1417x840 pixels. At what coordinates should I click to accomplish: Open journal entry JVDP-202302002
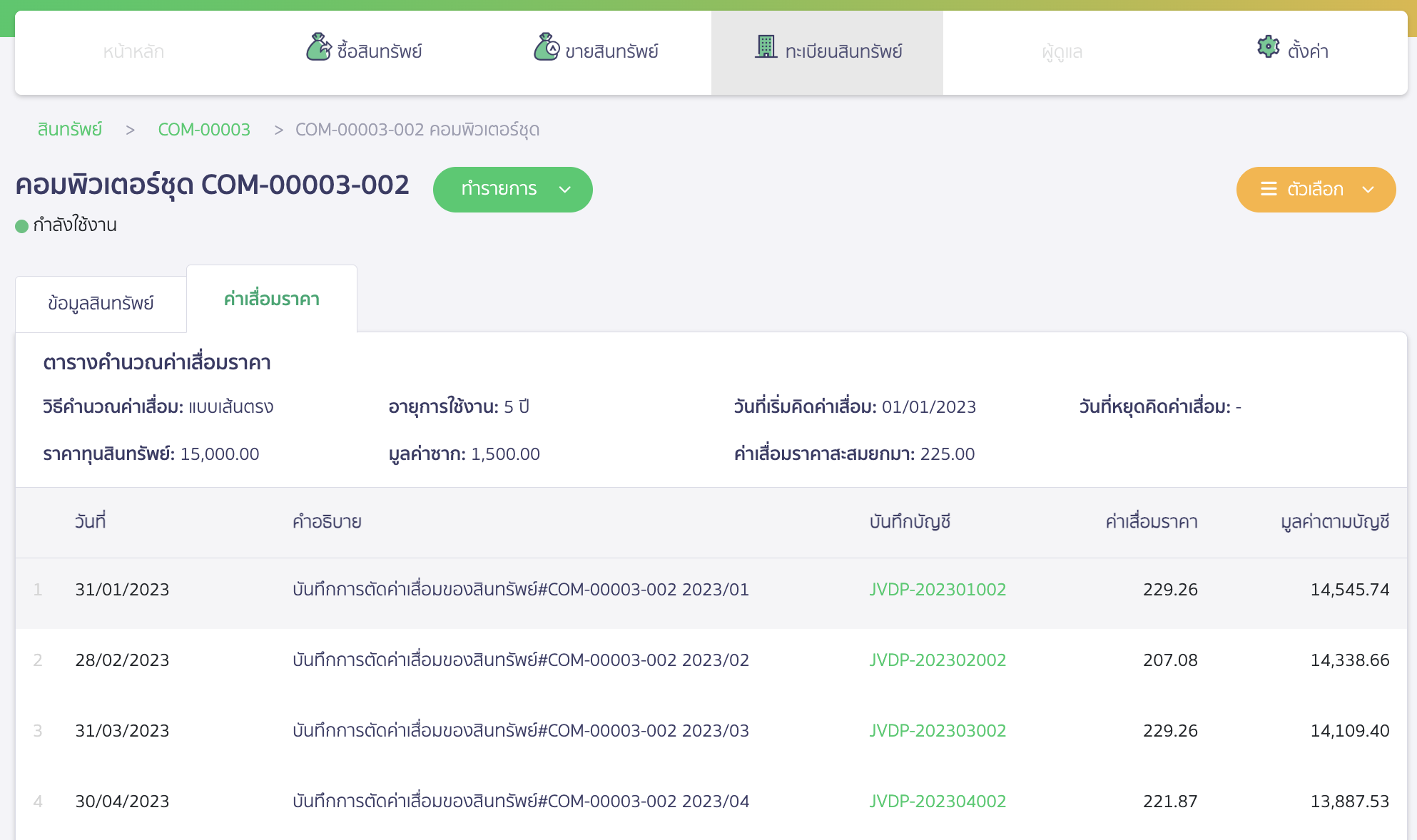[938, 660]
